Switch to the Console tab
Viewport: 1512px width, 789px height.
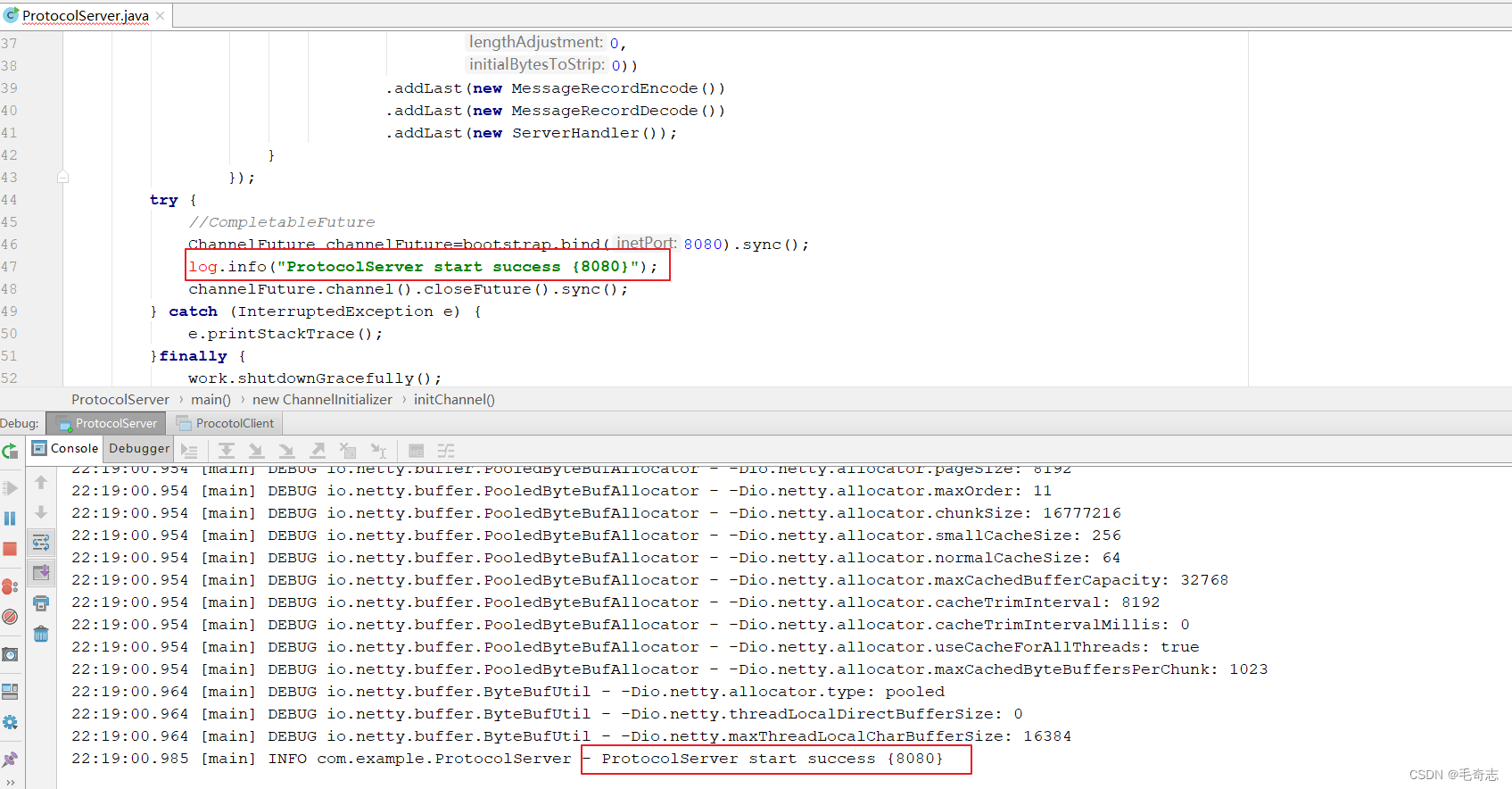click(65, 448)
